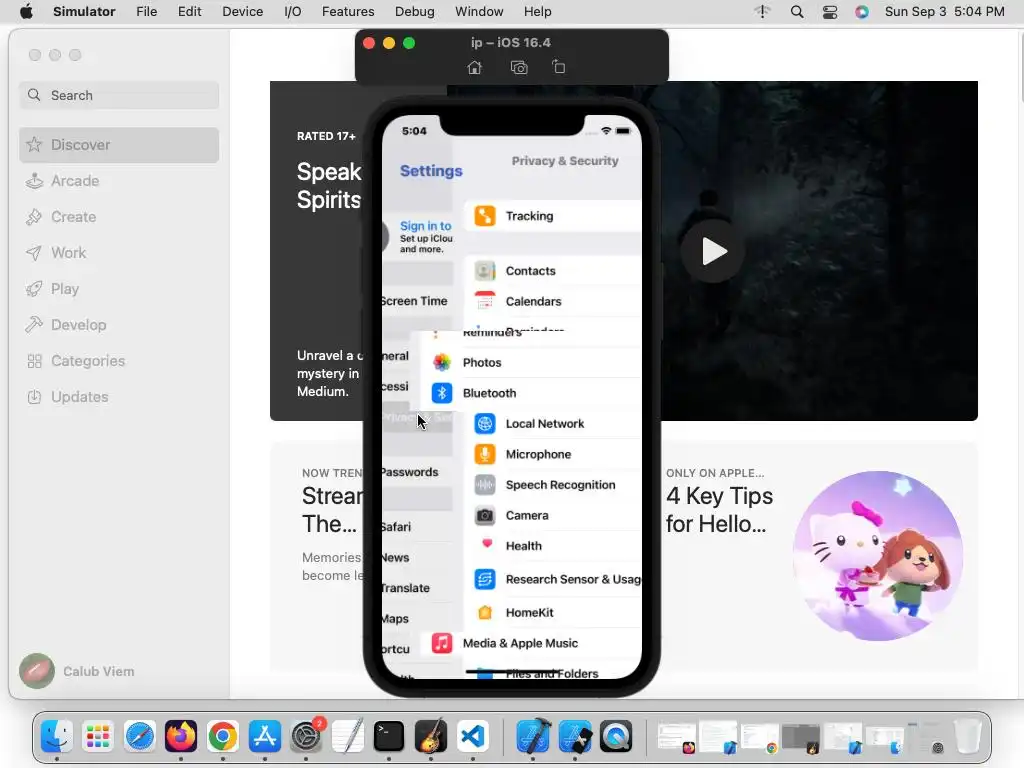Open the I/O menu
Screen dimensions: 1024x768
293,12
